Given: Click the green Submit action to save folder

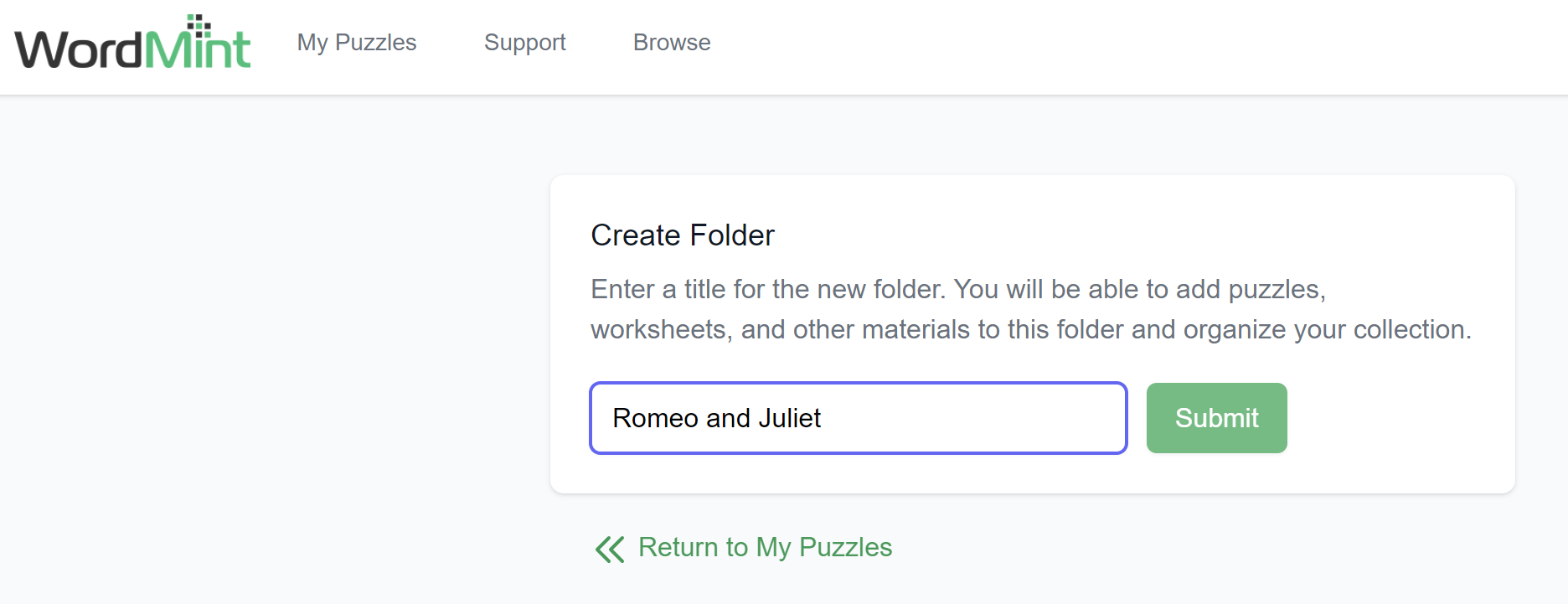Looking at the screenshot, I should [x=1216, y=417].
